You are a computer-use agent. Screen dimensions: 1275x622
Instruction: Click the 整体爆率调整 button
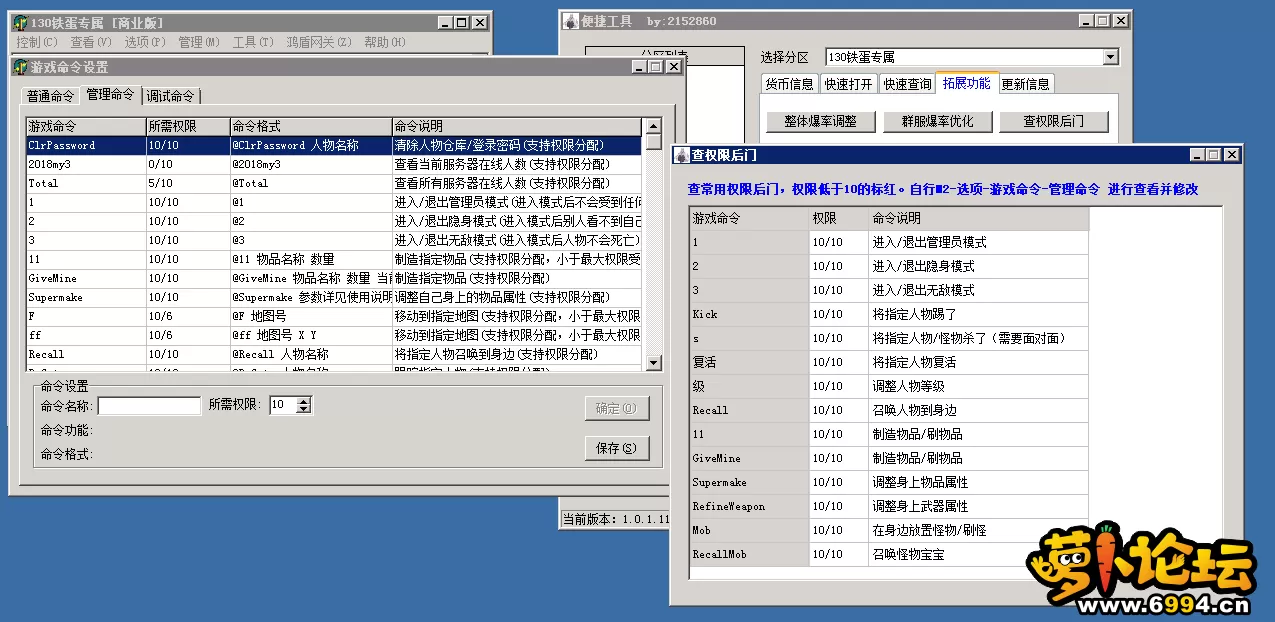[x=820, y=121]
